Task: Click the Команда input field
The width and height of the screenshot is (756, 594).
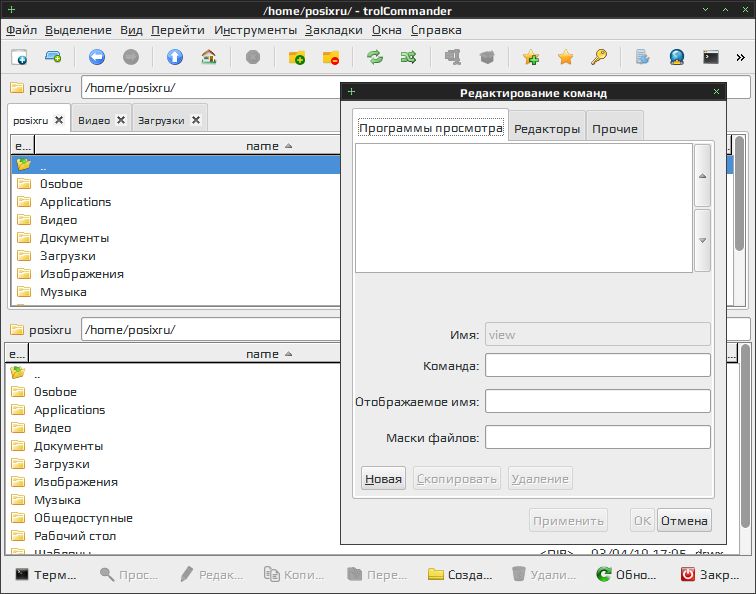Action: [597, 366]
